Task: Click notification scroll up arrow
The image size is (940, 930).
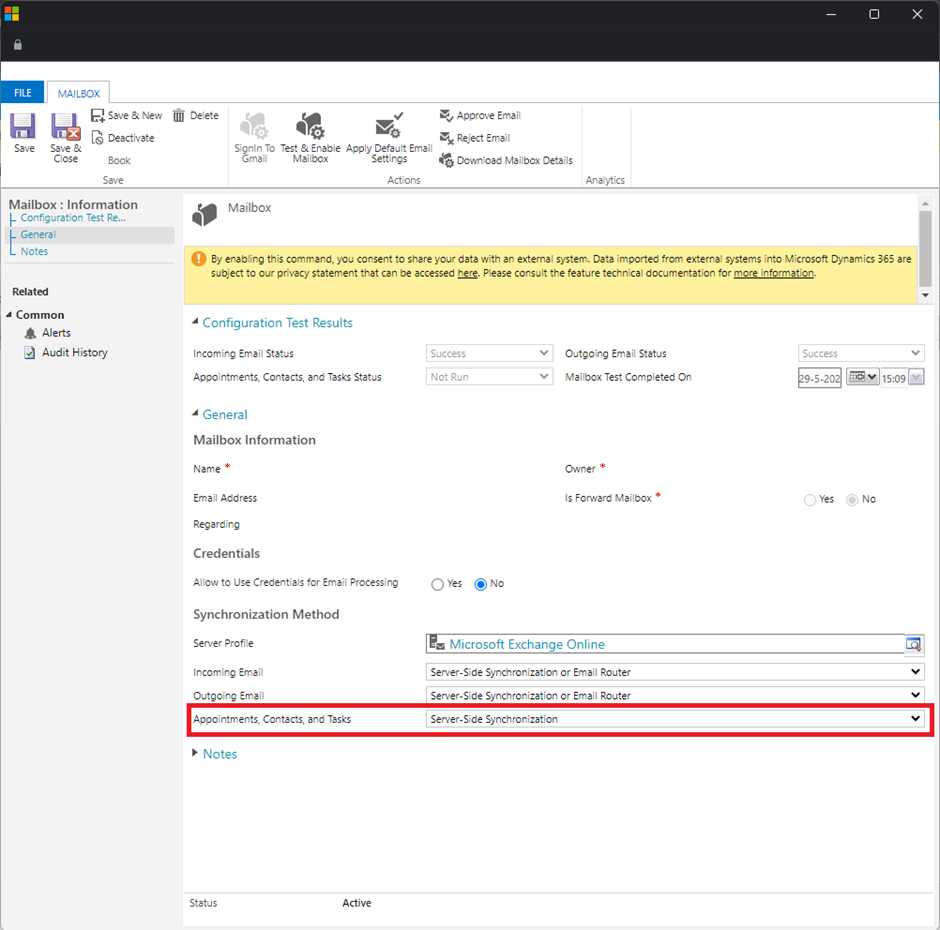Action: tap(925, 204)
